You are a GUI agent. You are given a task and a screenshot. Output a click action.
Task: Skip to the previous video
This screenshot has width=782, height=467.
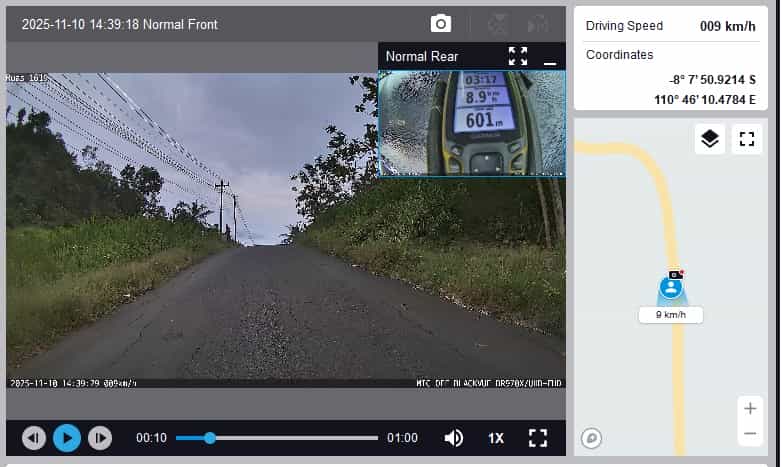[x=34, y=438]
